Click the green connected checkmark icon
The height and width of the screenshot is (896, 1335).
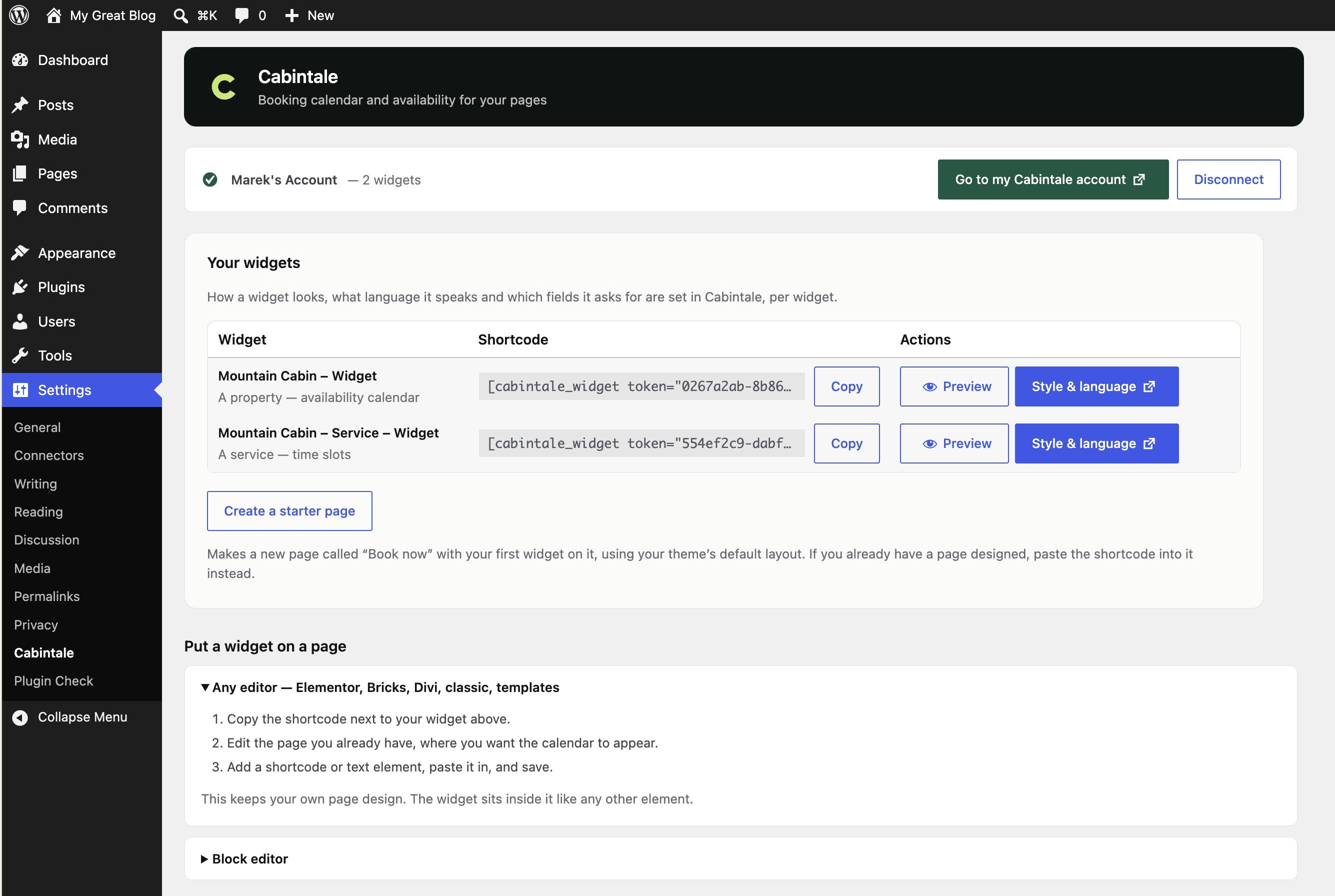[x=209, y=179]
